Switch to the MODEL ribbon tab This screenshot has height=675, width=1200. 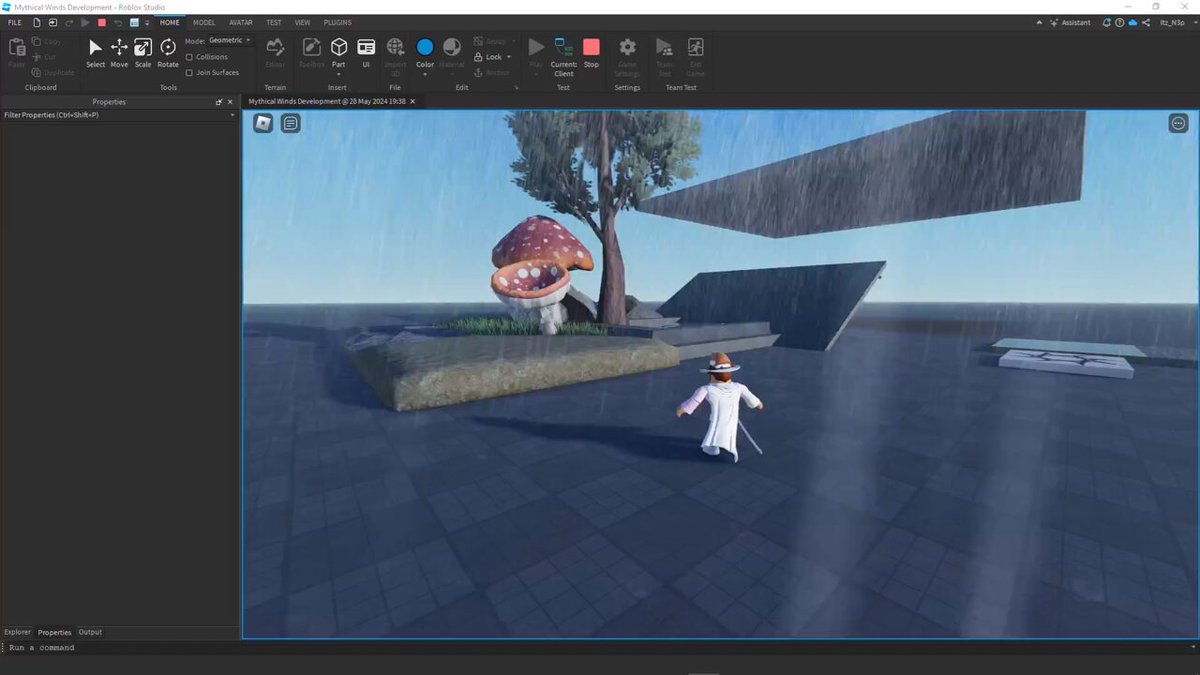[x=204, y=22]
